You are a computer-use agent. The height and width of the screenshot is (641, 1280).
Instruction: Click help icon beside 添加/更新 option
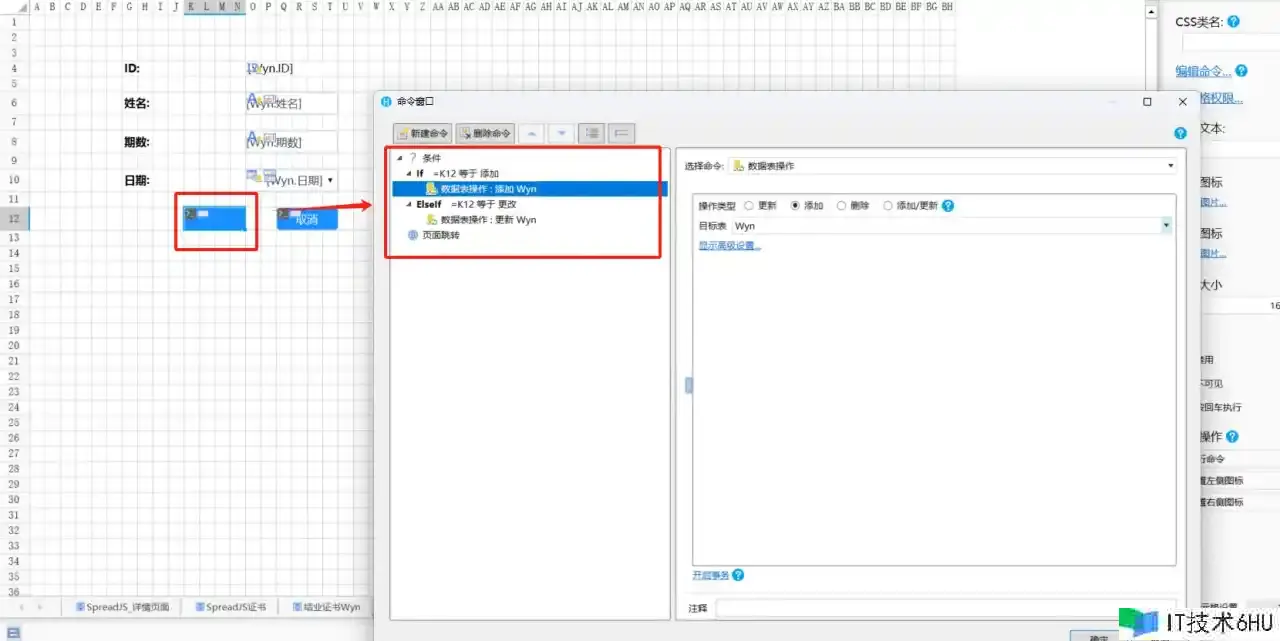coord(948,206)
